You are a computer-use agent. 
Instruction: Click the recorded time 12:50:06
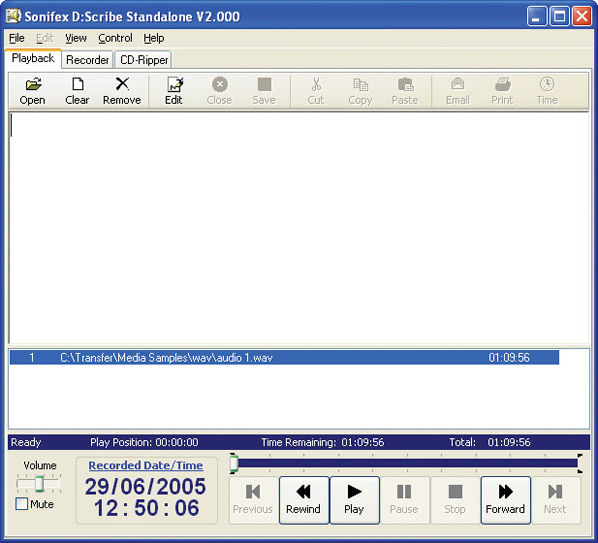146,508
